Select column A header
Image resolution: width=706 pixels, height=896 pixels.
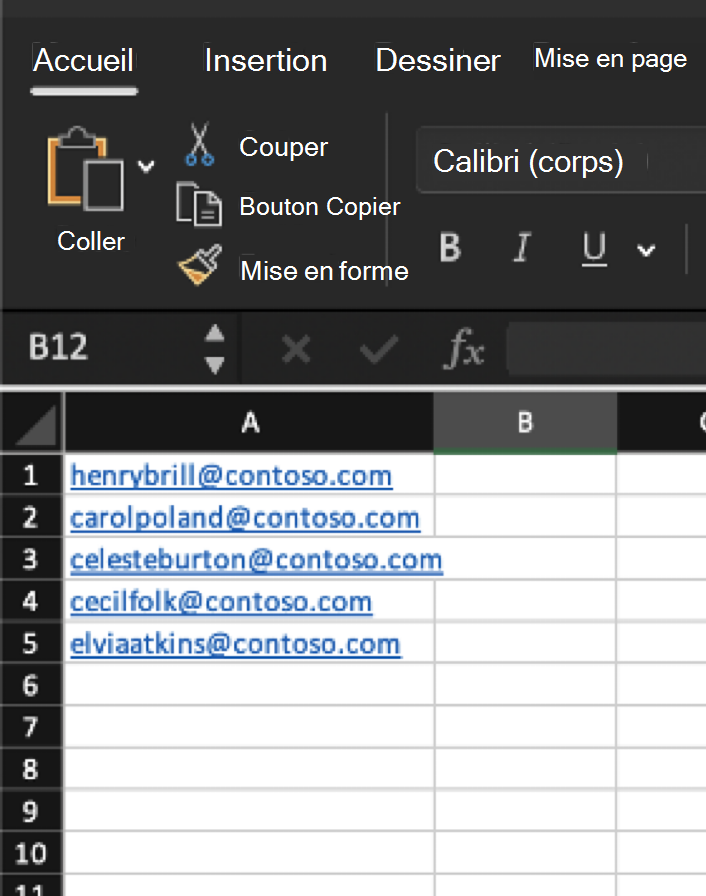[x=250, y=423]
